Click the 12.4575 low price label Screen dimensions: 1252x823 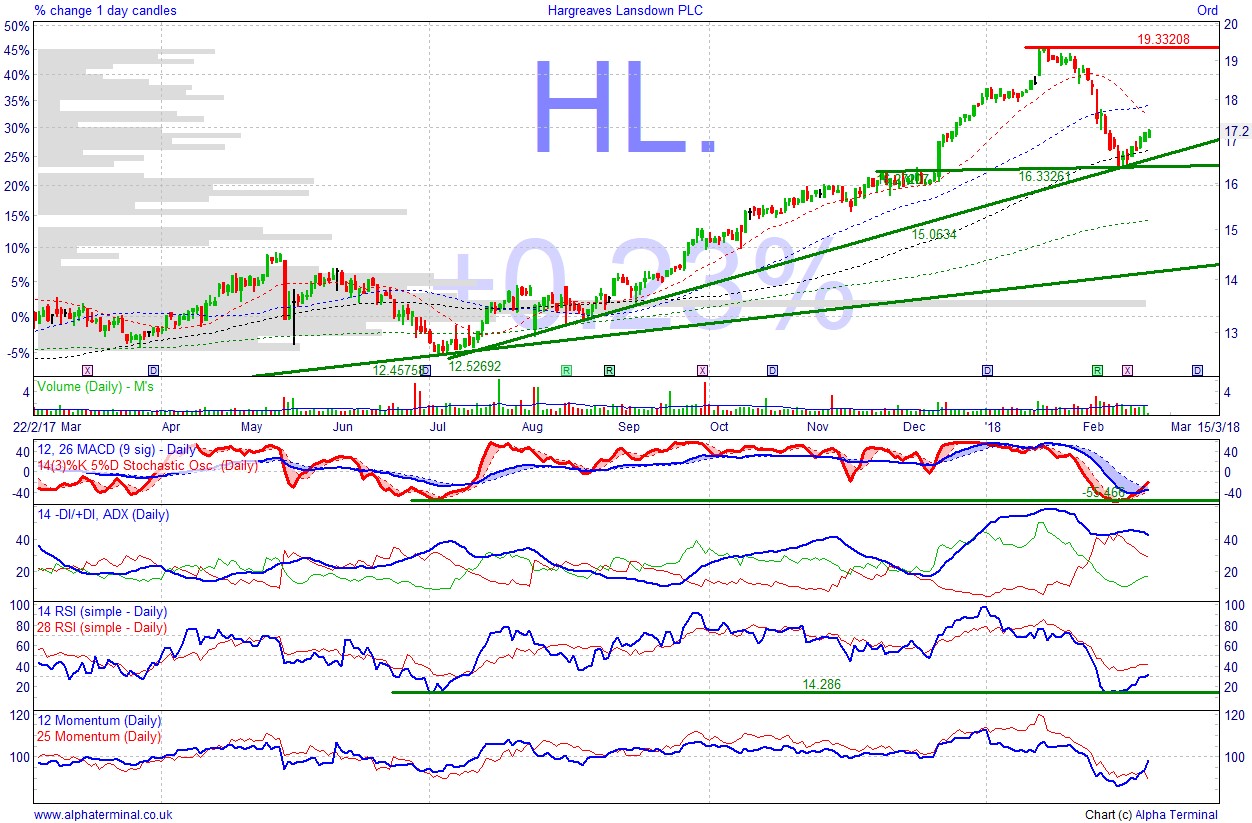click(x=396, y=370)
